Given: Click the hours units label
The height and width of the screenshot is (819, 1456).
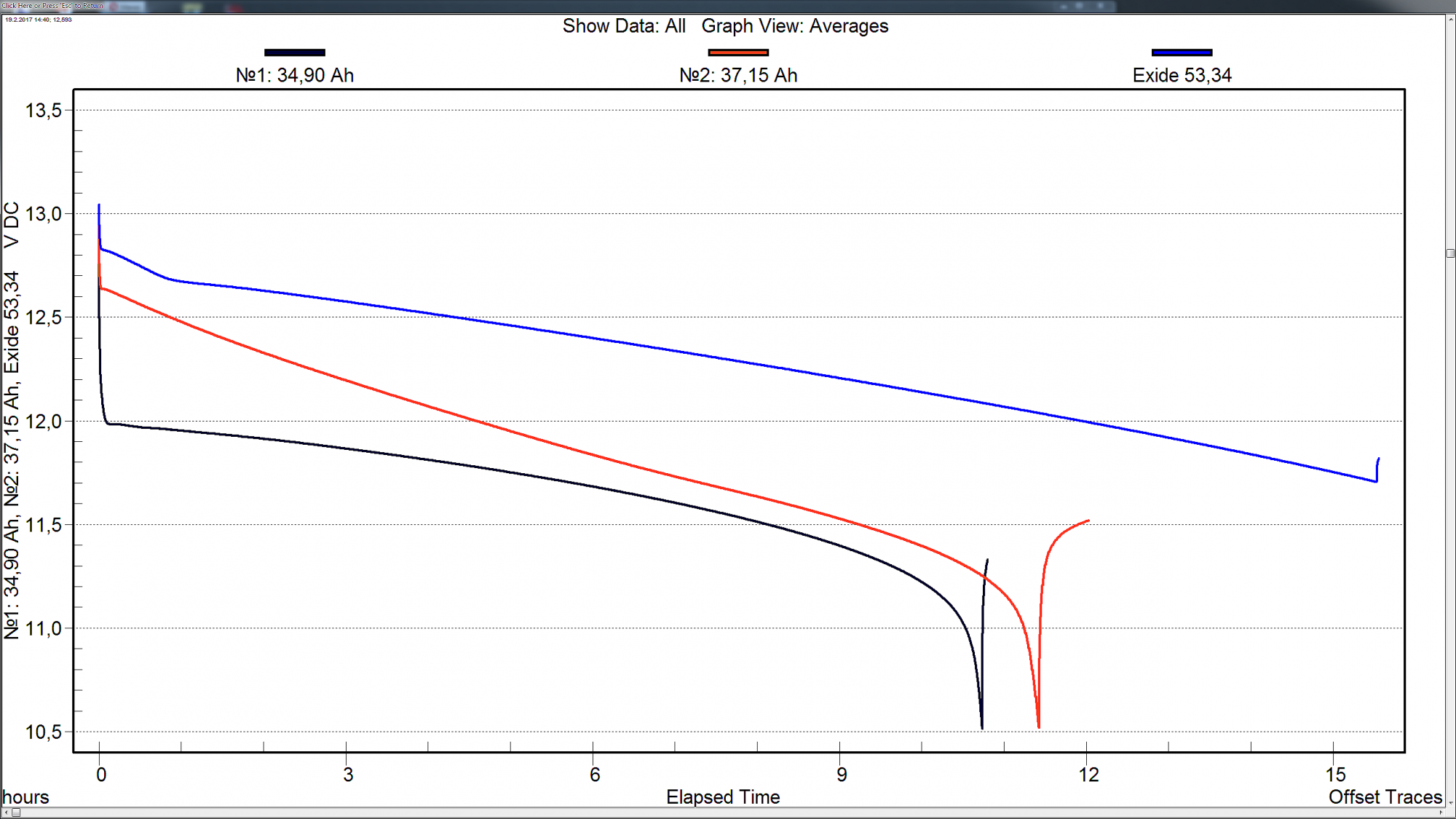Looking at the screenshot, I should 26,797.
